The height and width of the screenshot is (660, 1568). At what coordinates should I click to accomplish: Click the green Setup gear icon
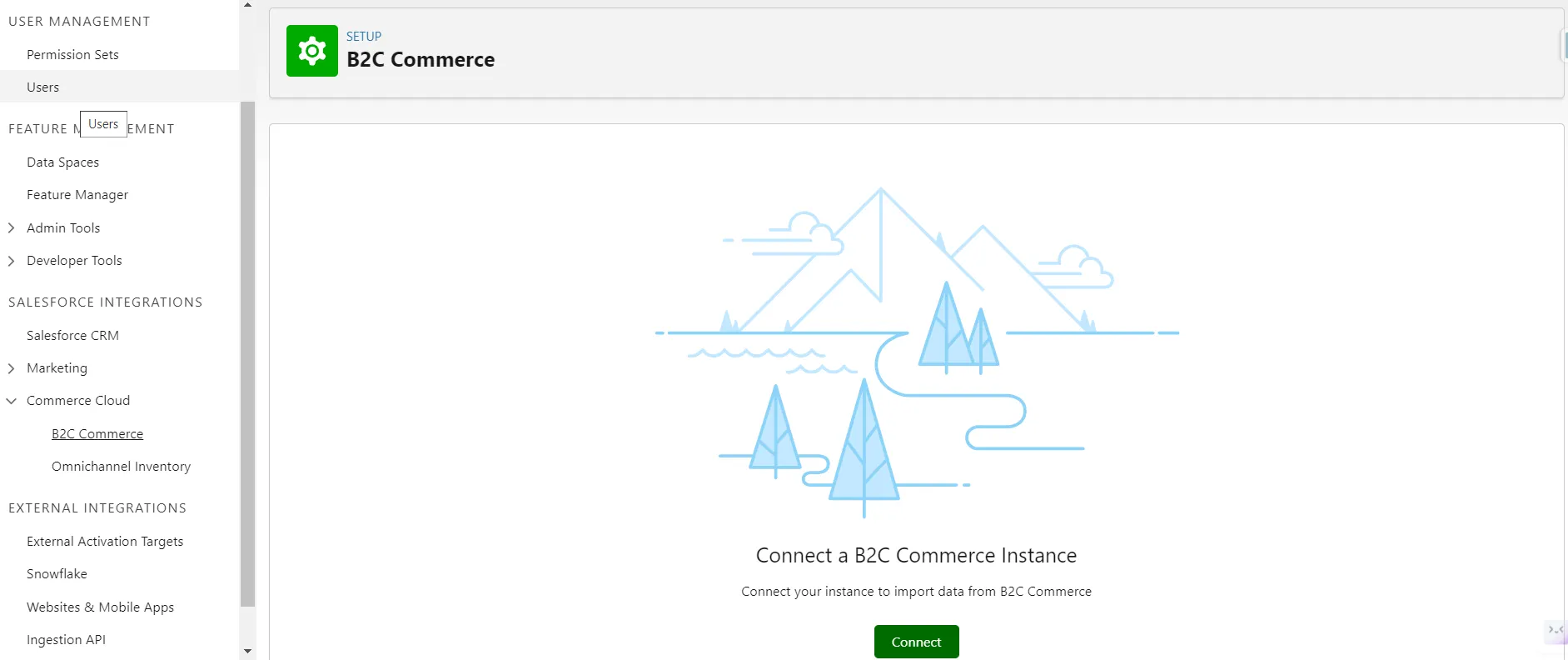(x=311, y=51)
